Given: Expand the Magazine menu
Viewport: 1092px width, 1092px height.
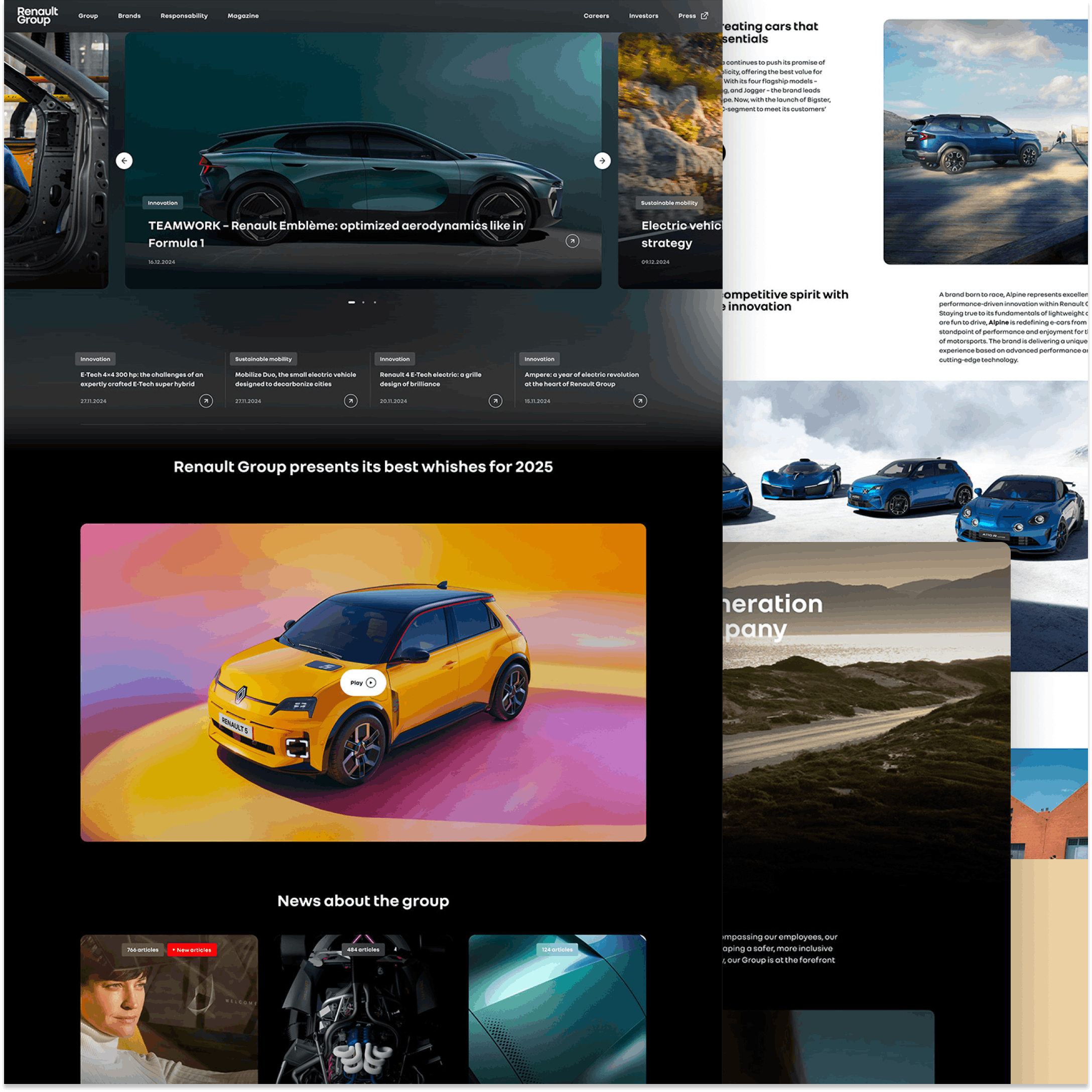Looking at the screenshot, I should [x=243, y=16].
